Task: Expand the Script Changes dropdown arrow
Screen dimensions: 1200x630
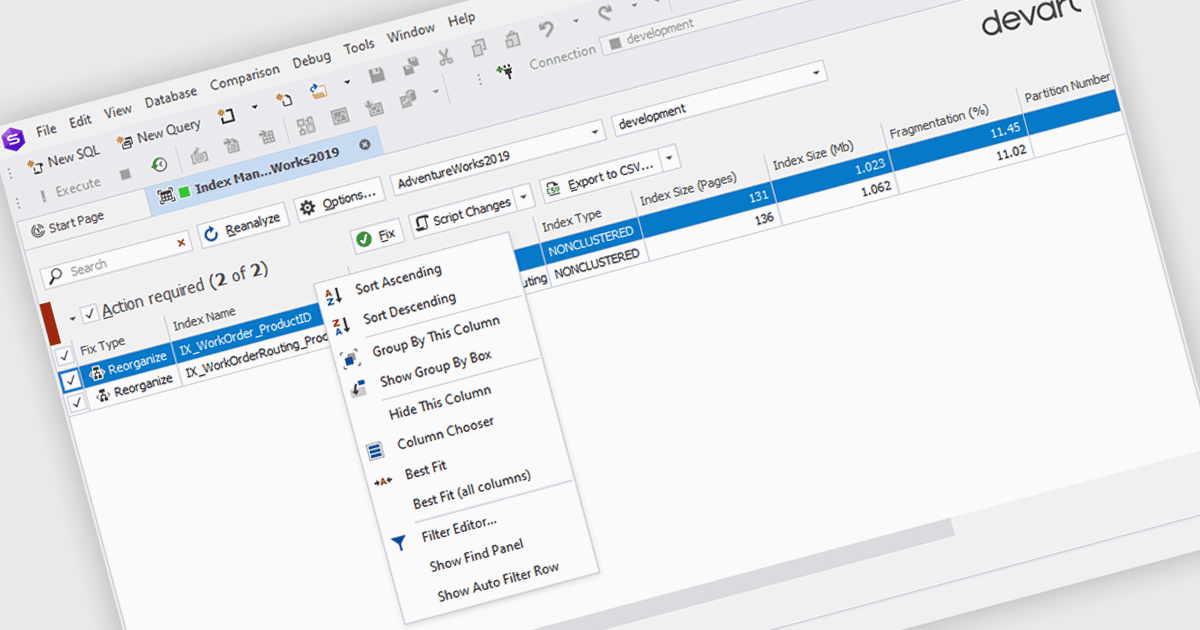Action: coord(523,198)
